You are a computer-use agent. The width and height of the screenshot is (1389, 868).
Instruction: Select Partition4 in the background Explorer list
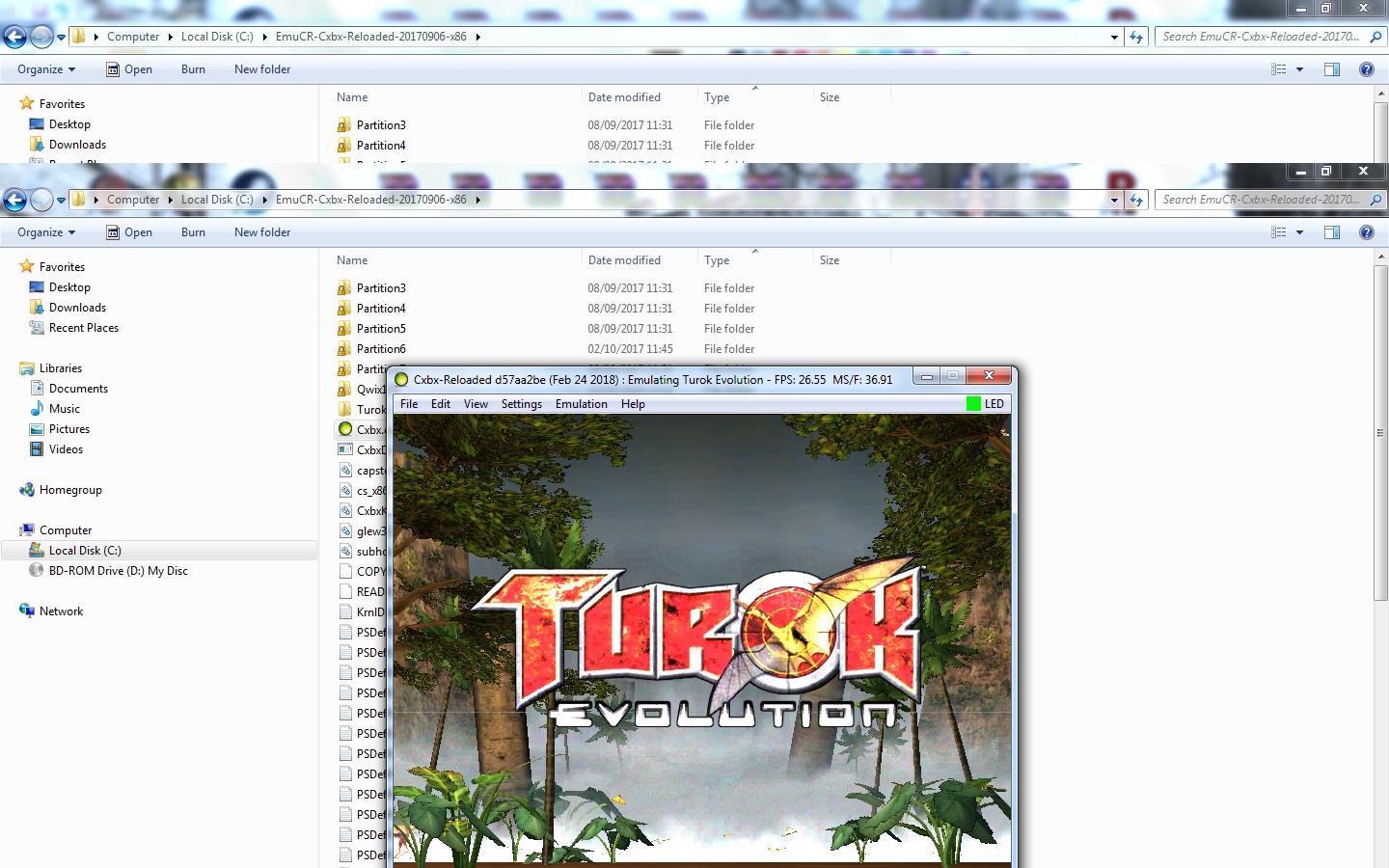click(x=381, y=146)
